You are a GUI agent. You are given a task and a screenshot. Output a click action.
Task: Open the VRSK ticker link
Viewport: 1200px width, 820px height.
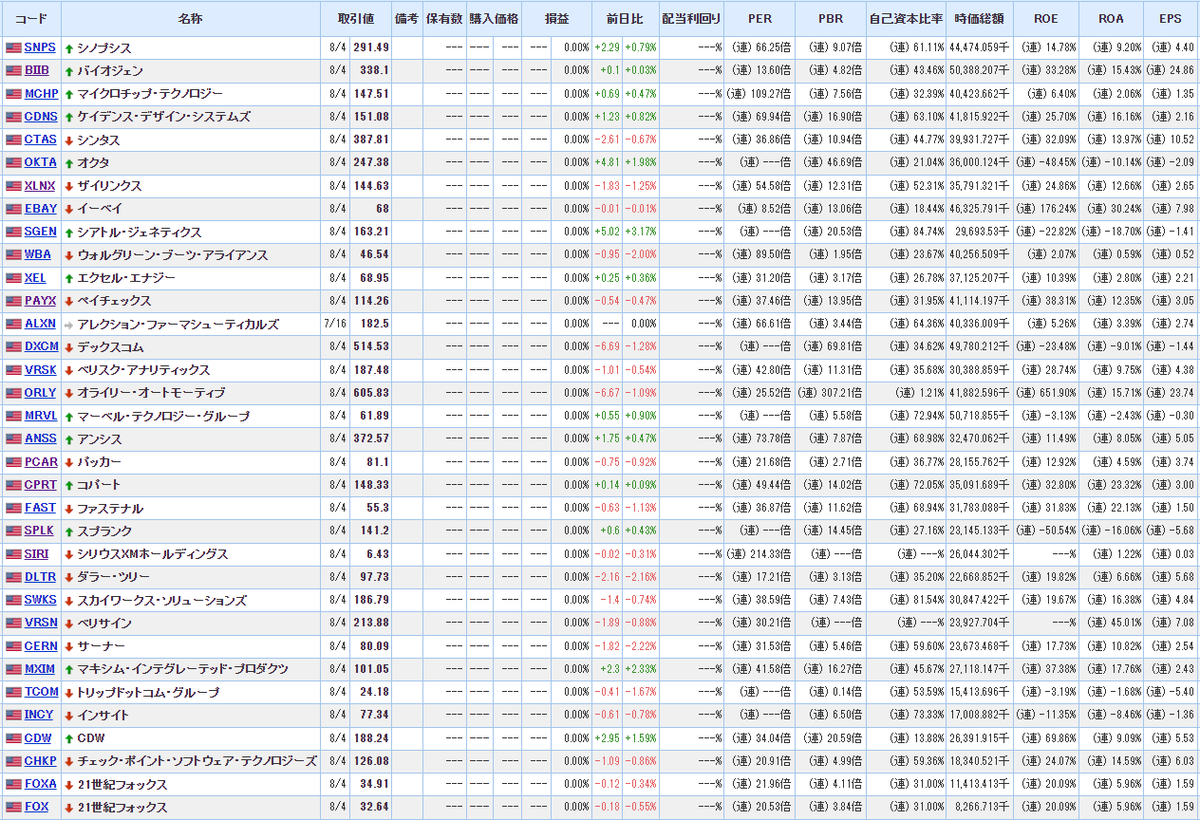tap(41, 370)
